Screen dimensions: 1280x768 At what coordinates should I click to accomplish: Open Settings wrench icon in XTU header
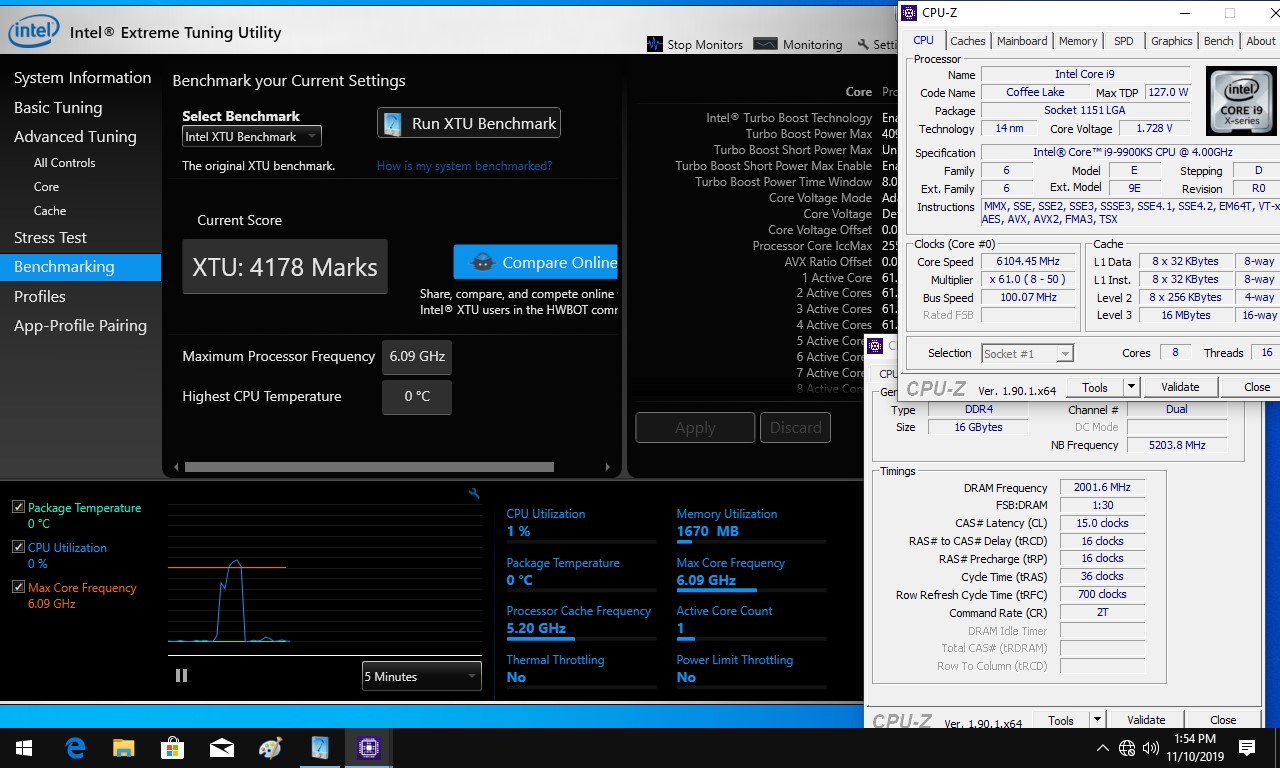(864, 45)
